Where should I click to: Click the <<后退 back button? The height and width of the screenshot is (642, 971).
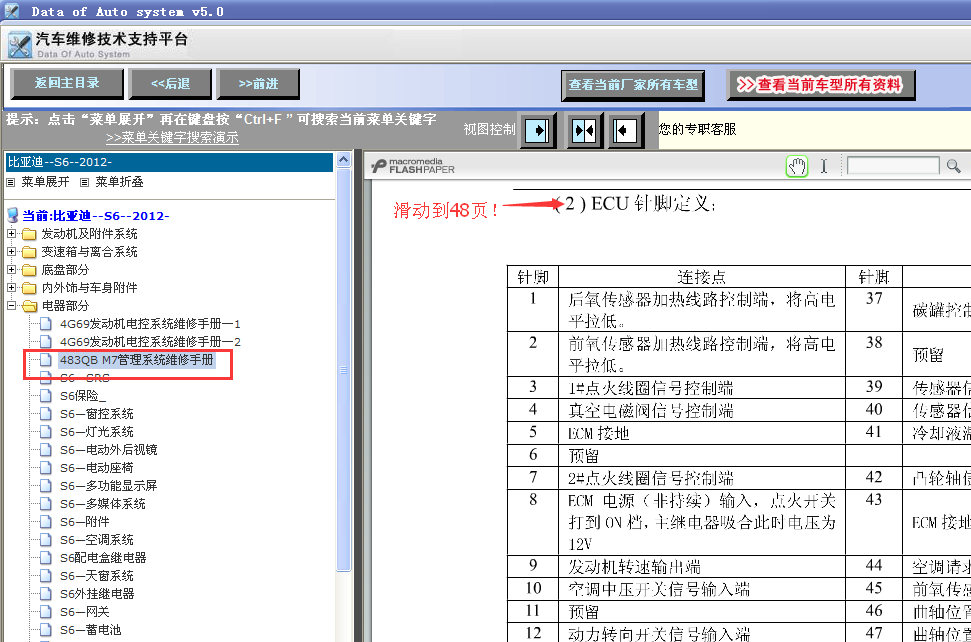170,84
